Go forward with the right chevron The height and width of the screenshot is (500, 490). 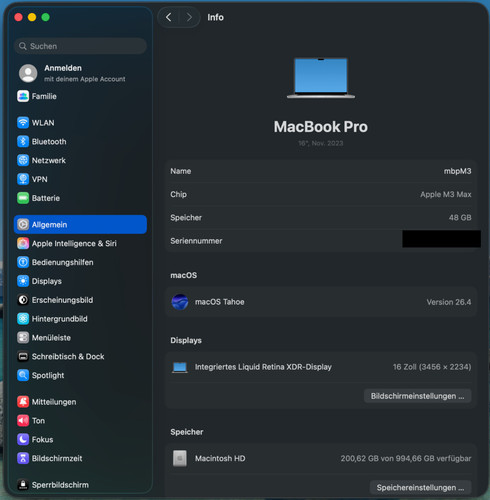[189, 17]
